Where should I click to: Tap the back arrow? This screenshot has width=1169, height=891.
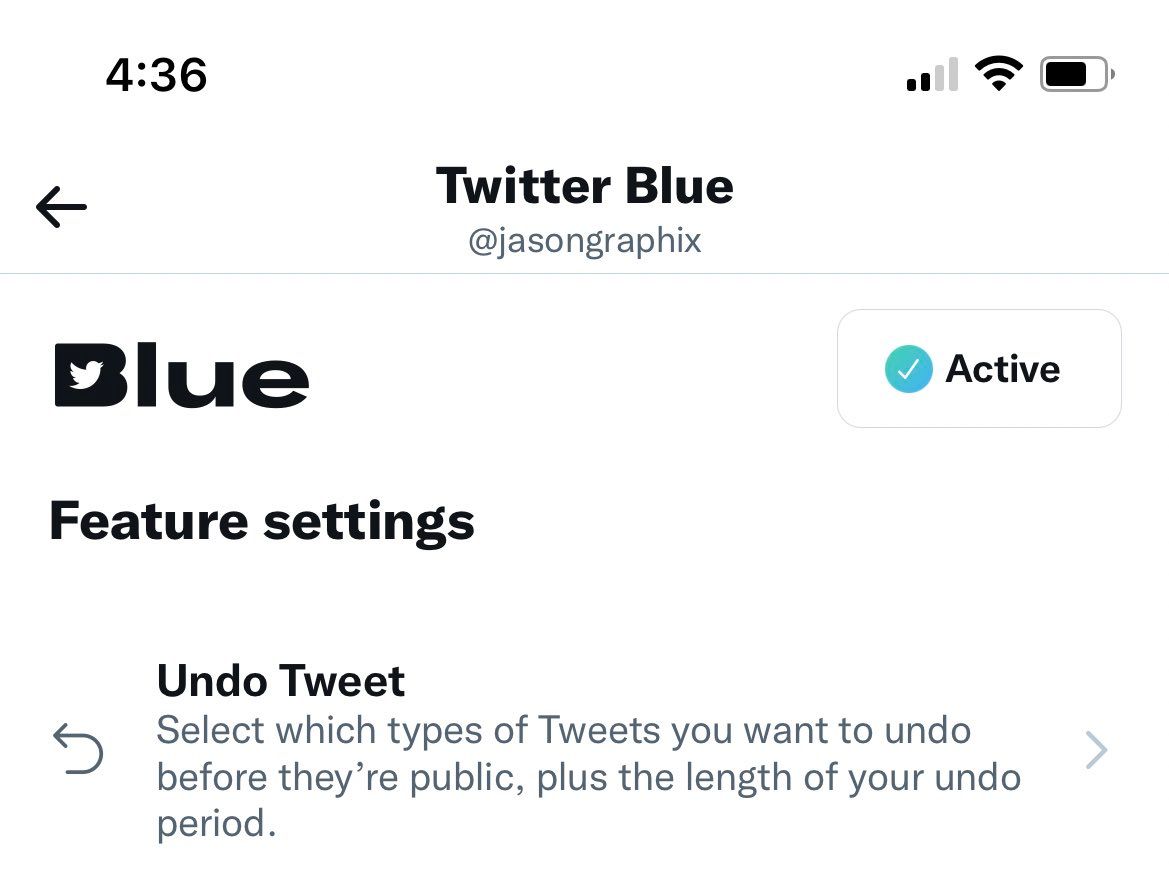pos(61,207)
